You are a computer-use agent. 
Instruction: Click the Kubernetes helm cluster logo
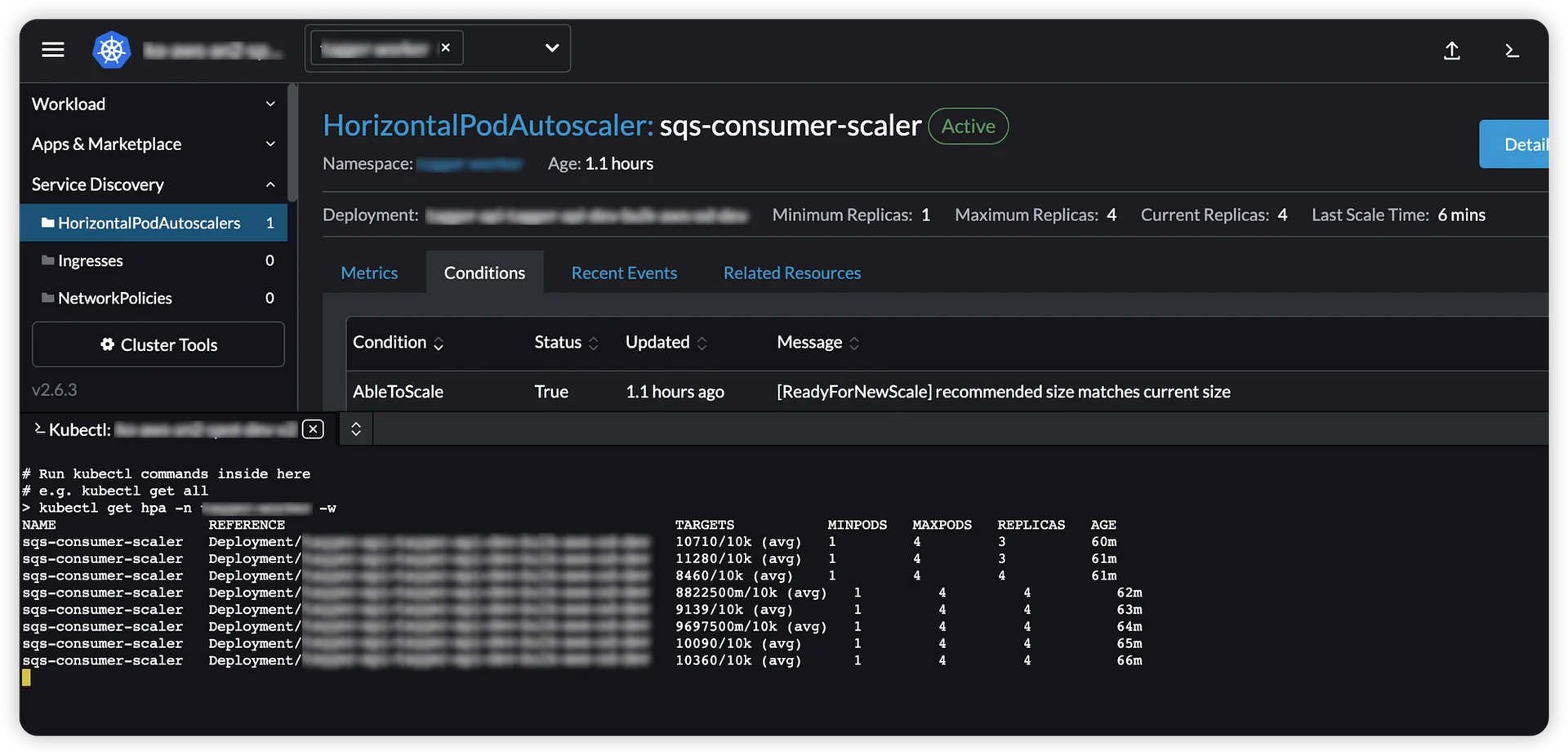(x=112, y=50)
